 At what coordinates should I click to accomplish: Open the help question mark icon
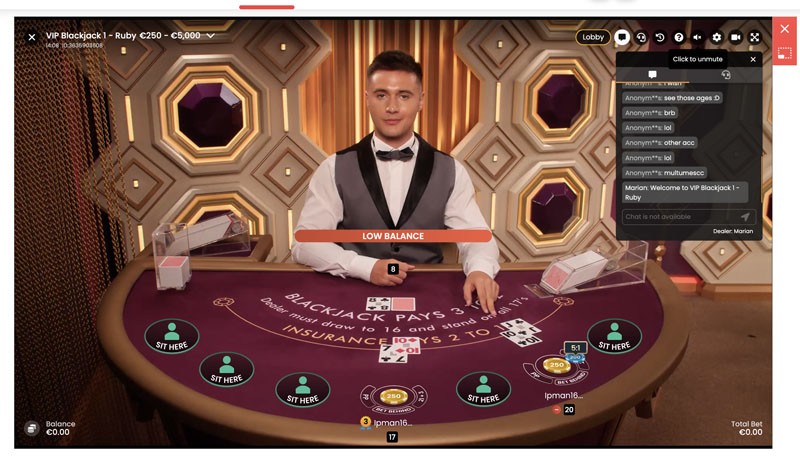[x=679, y=37]
